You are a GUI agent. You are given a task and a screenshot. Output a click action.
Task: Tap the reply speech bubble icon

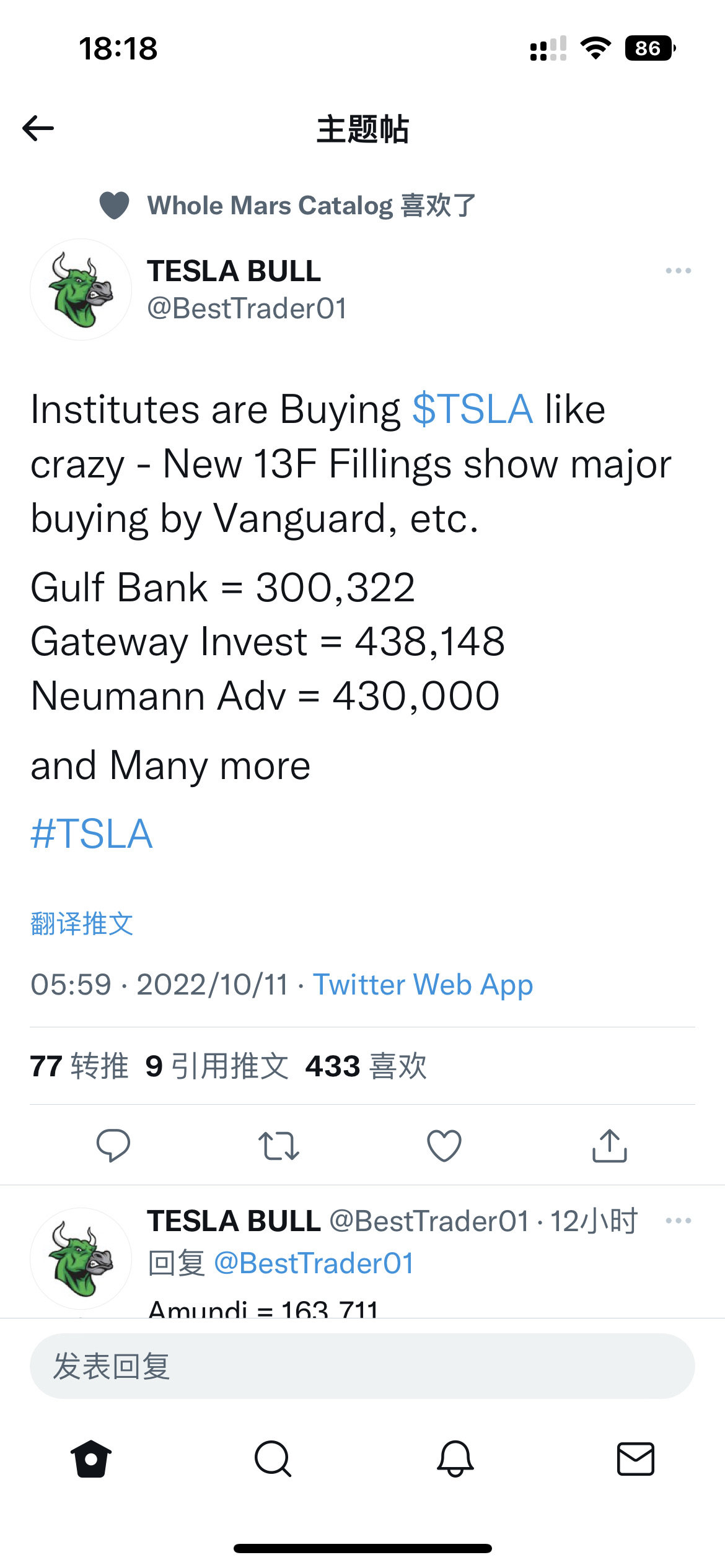coord(113,1145)
